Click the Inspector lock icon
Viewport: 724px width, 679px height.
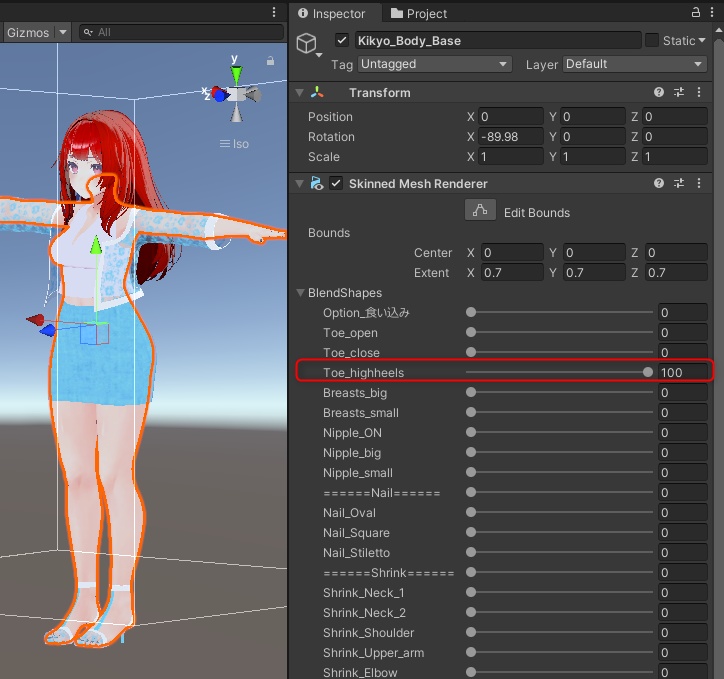pos(696,13)
